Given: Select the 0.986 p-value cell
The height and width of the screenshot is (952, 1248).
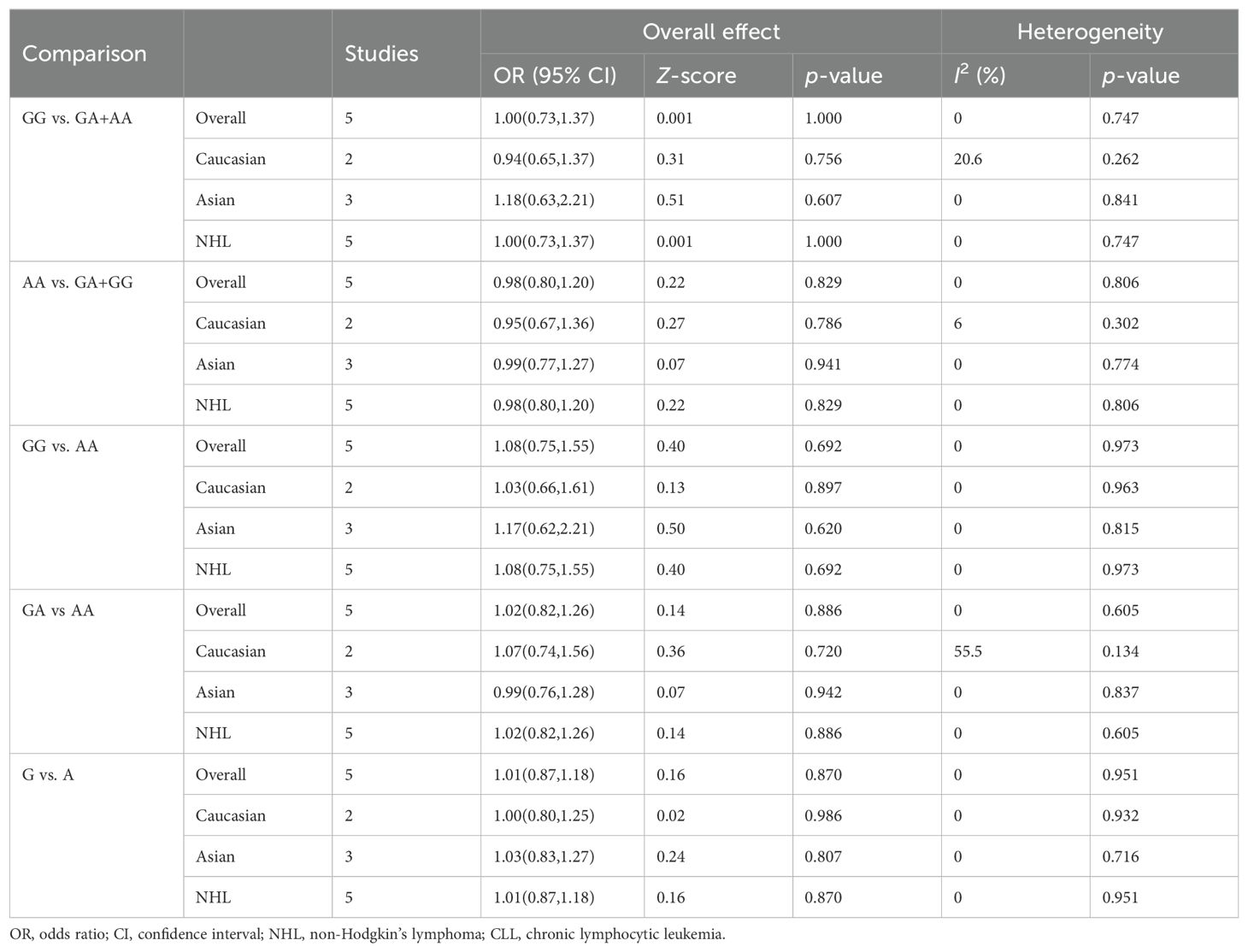Looking at the screenshot, I should (823, 815).
